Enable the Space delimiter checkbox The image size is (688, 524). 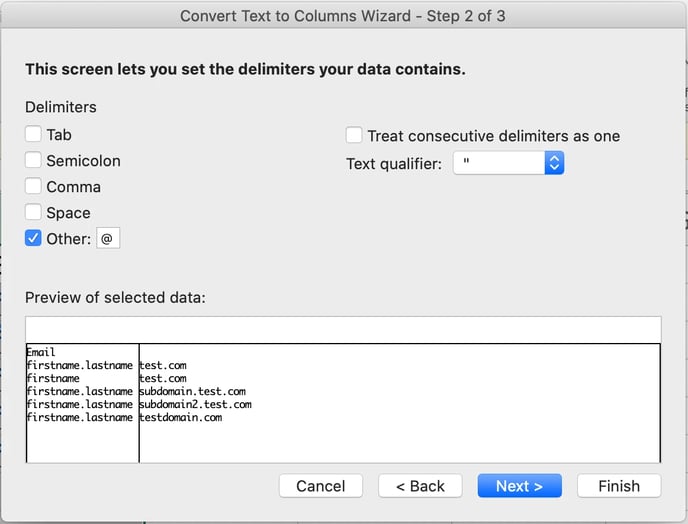click(33, 212)
